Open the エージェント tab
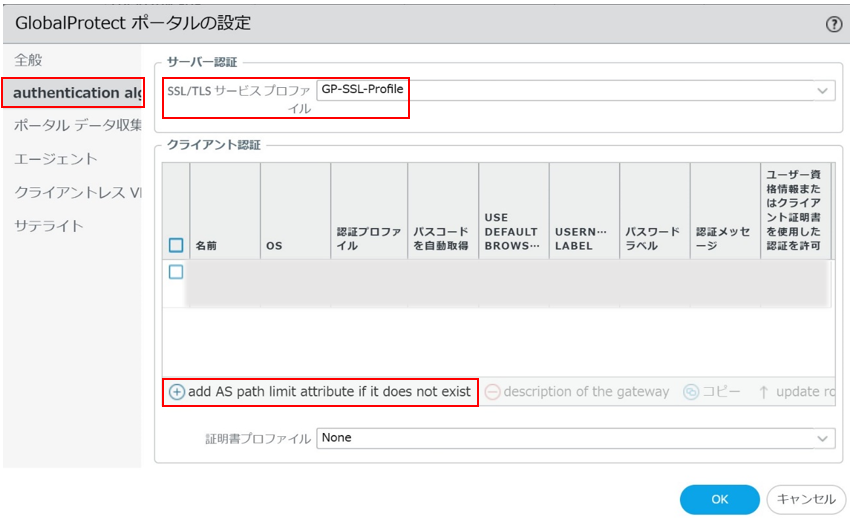This screenshot has height=519, width=850. pos(56,159)
